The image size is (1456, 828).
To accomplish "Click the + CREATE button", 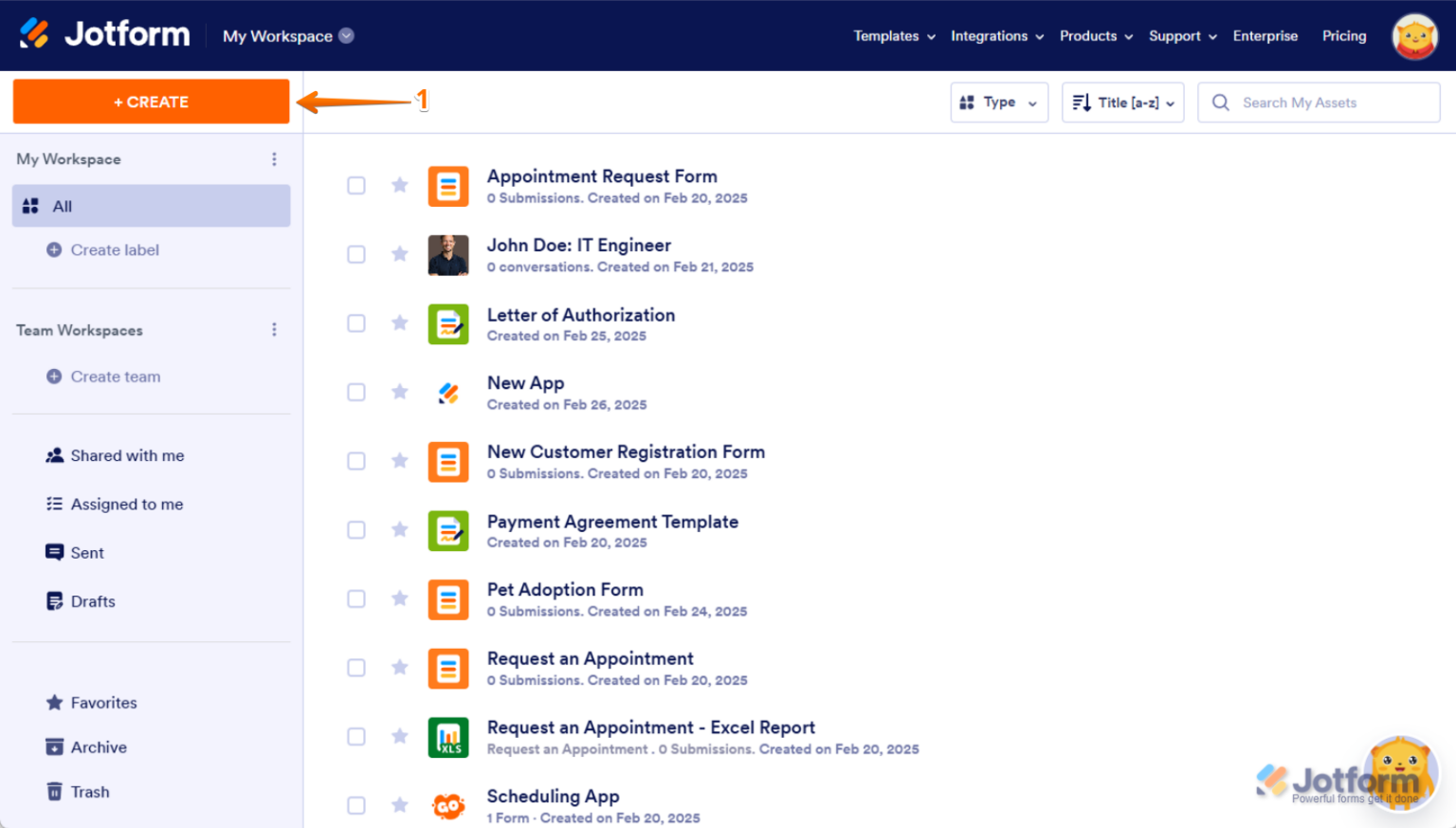I will point(151,101).
